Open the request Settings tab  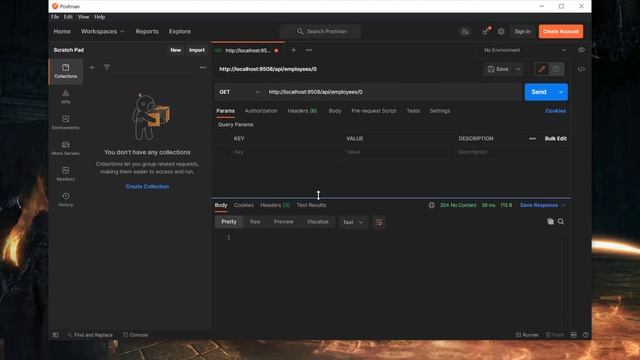(440, 111)
